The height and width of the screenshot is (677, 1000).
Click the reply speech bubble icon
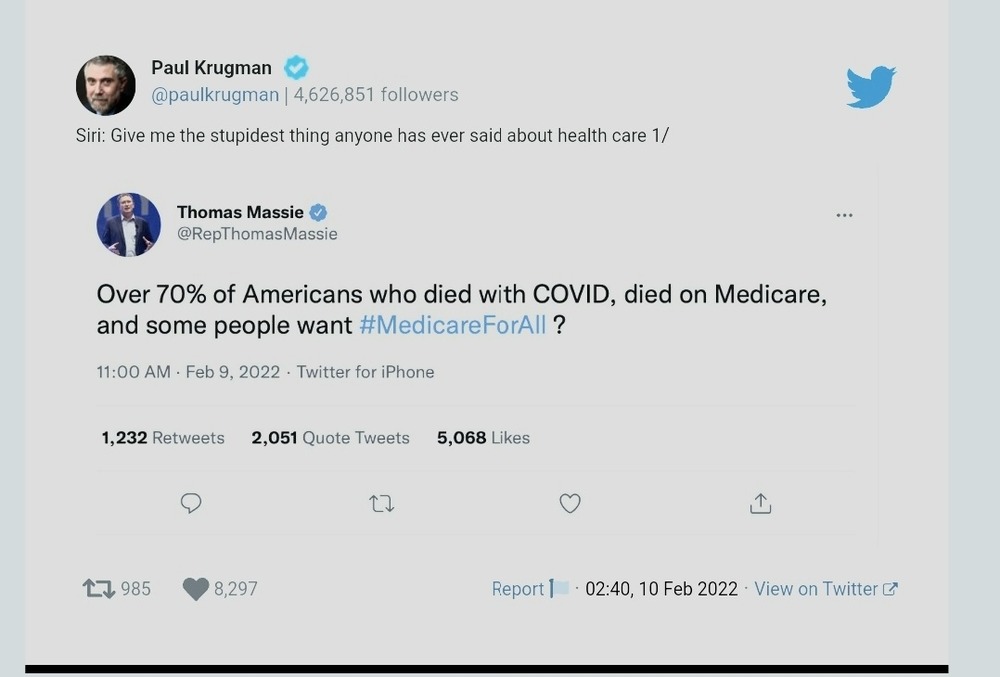click(191, 503)
